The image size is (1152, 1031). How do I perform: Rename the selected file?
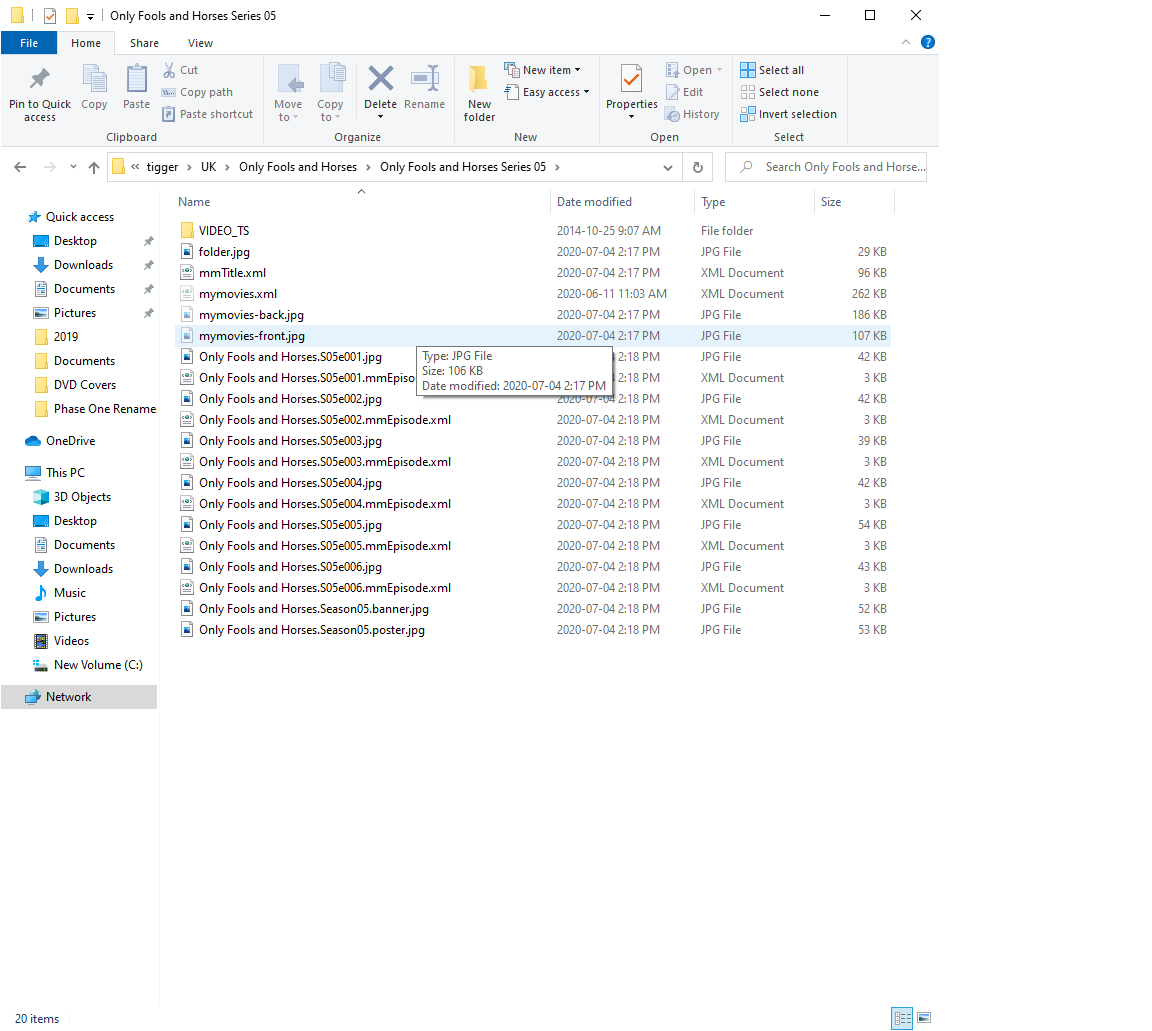pos(425,88)
